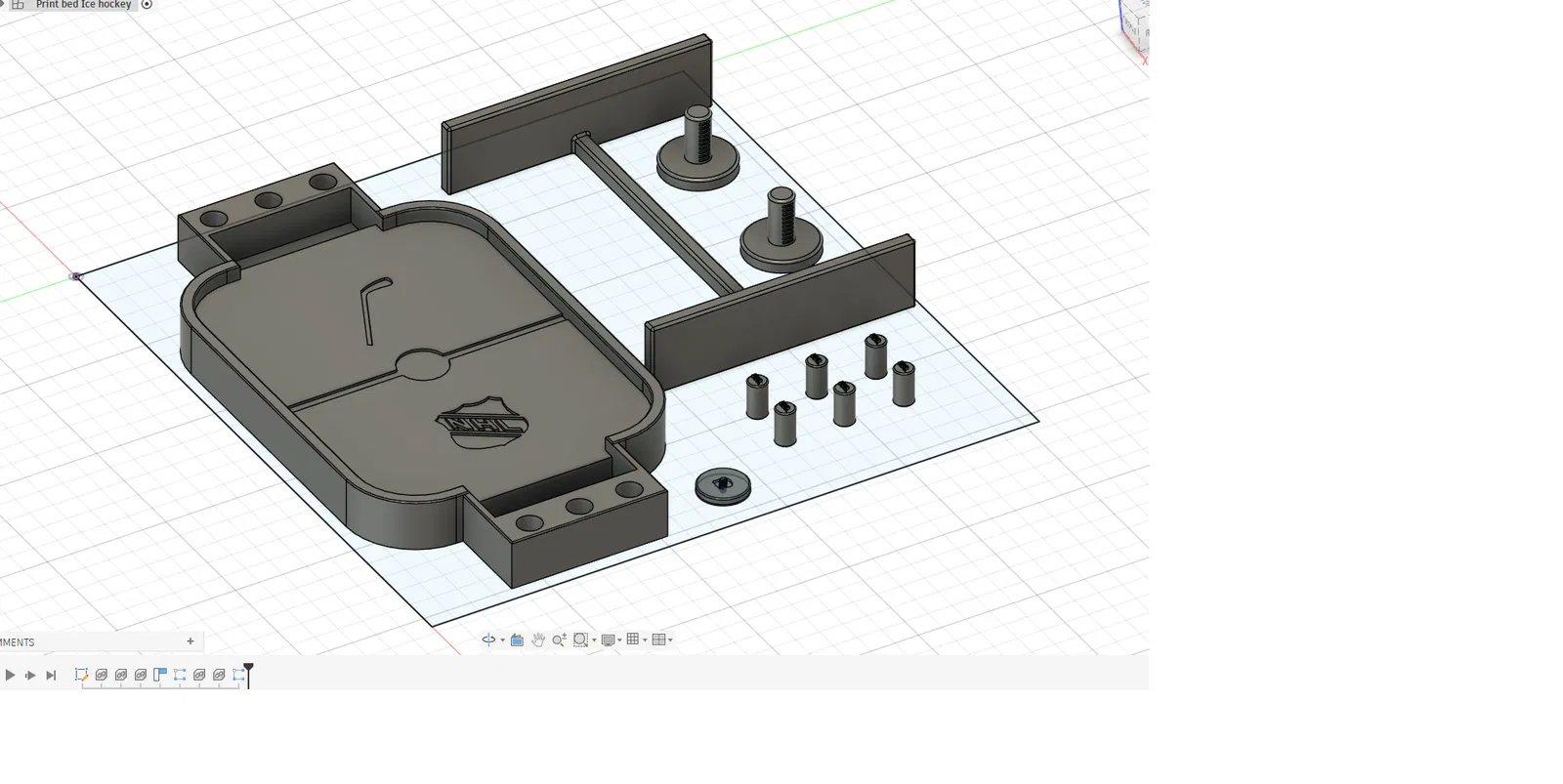The height and width of the screenshot is (784, 1563).
Task: Click the Look At tool icon
Action: (517, 640)
